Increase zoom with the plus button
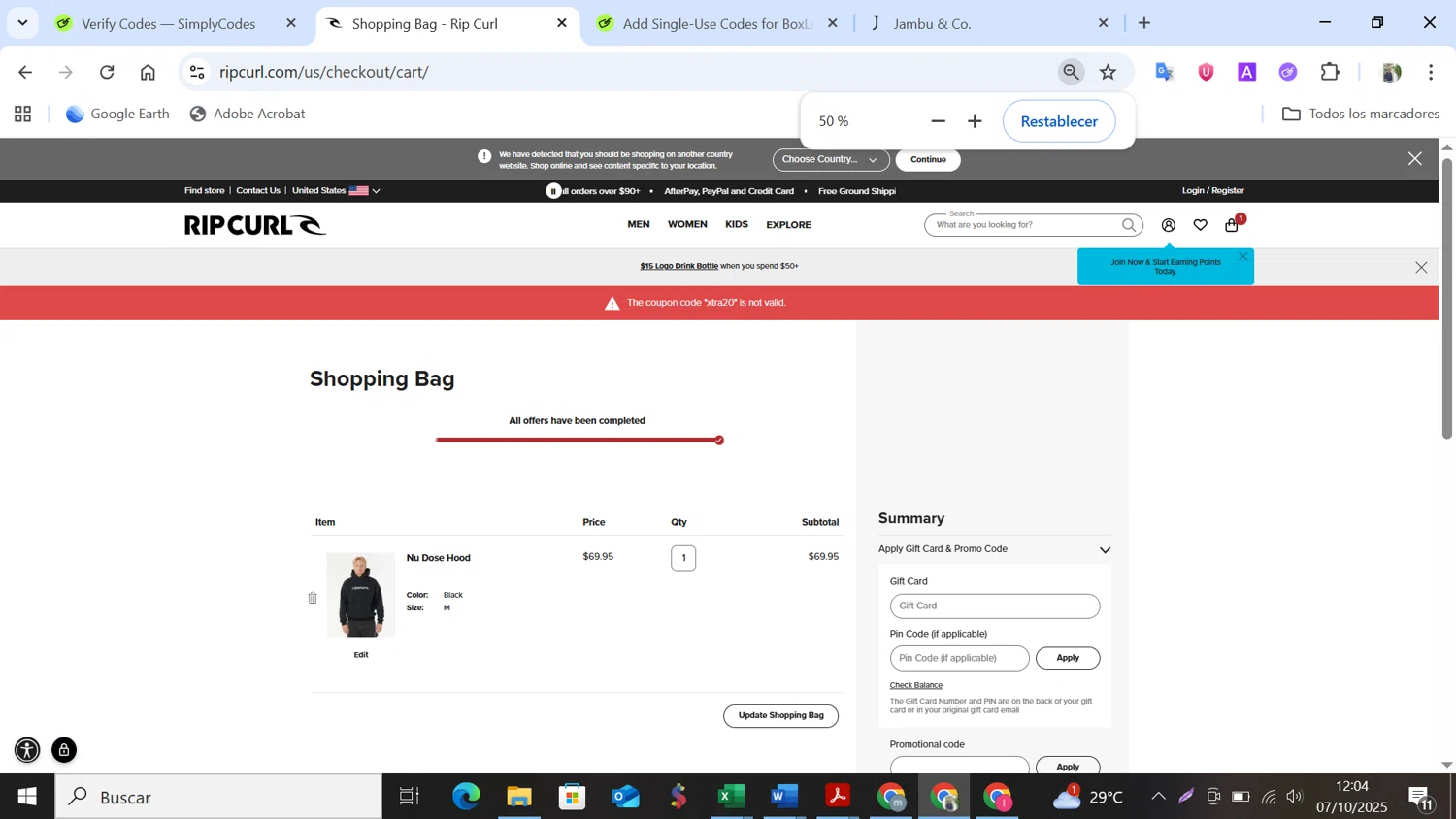This screenshot has width=1456, height=819. [x=976, y=121]
